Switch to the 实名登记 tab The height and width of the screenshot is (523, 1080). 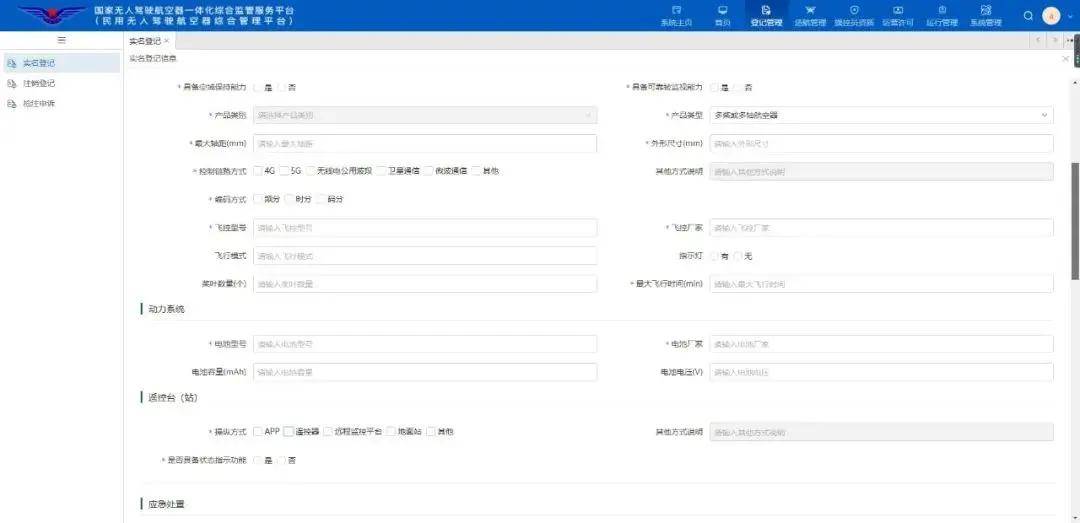tap(144, 41)
